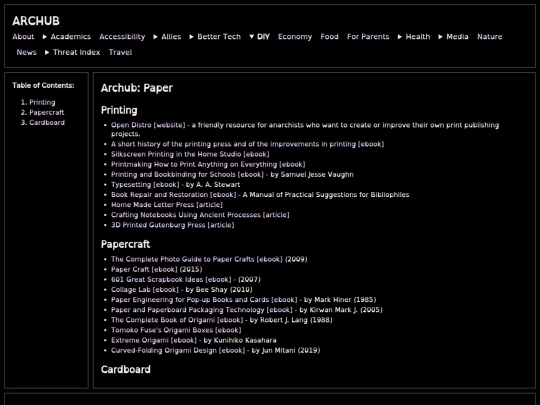Jump to Papercraft in table of contents
The image size is (540, 405).
point(46,112)
